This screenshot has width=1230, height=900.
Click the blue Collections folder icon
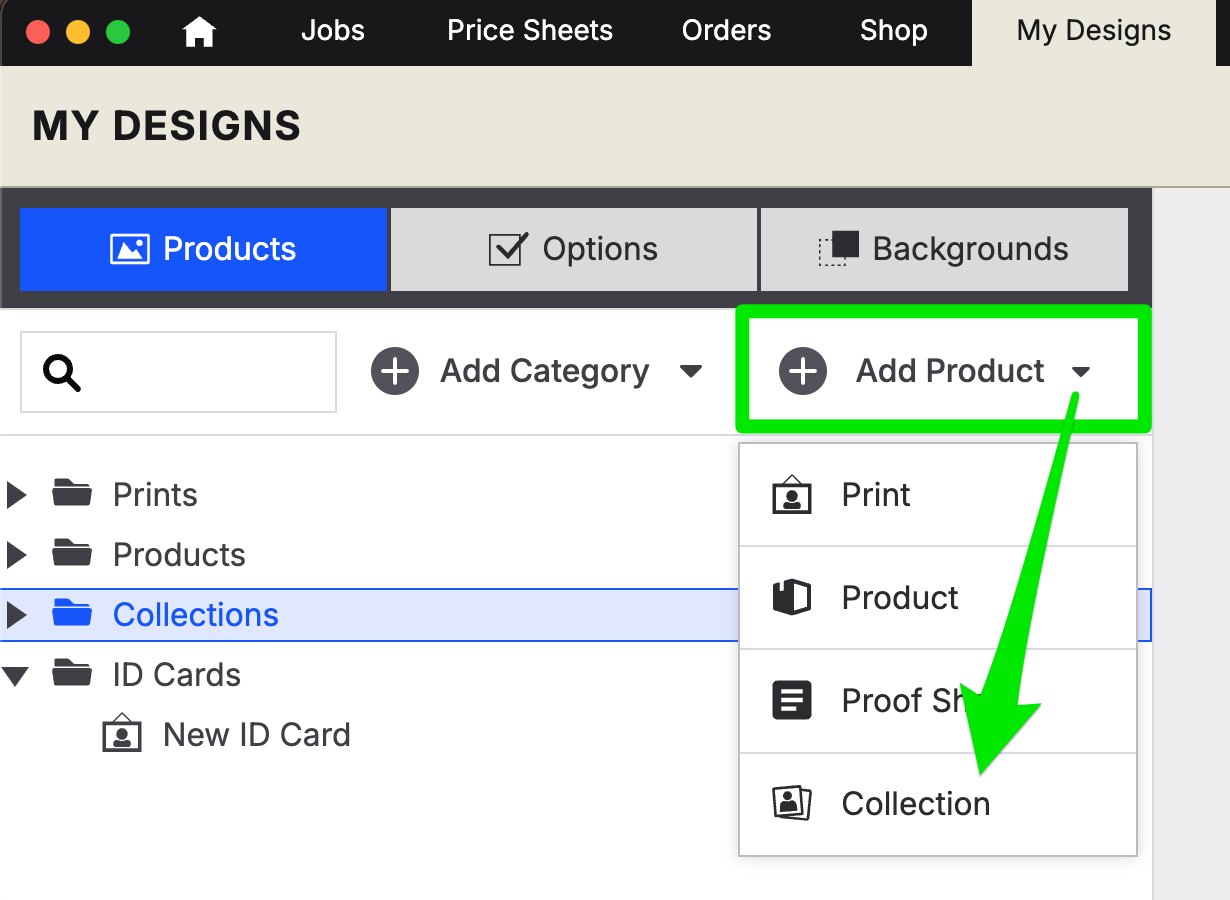pyautogui.click(x=72, y=612)
